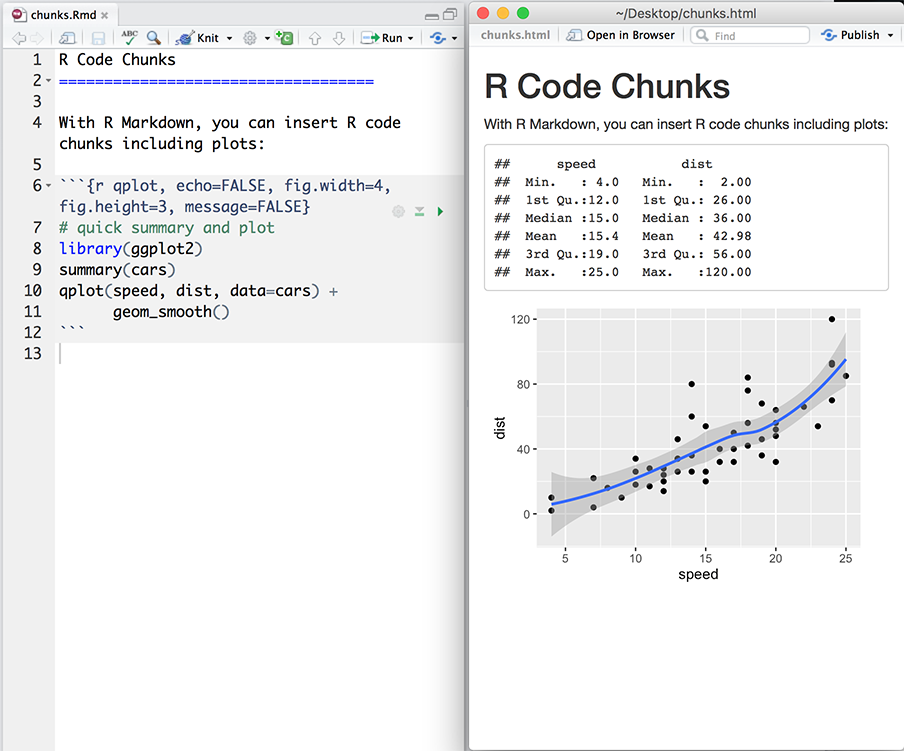
Task: Click the editor publish icon
Action: pos(438,38)
